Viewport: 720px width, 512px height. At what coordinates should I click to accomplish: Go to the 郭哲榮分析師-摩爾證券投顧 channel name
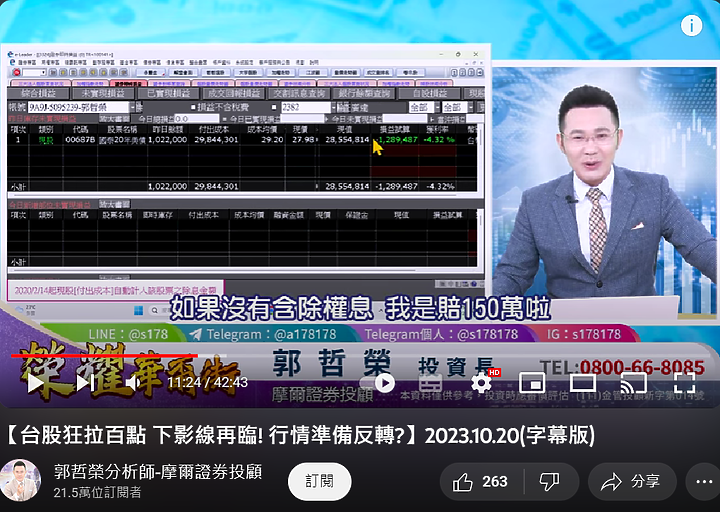point(158,472)
